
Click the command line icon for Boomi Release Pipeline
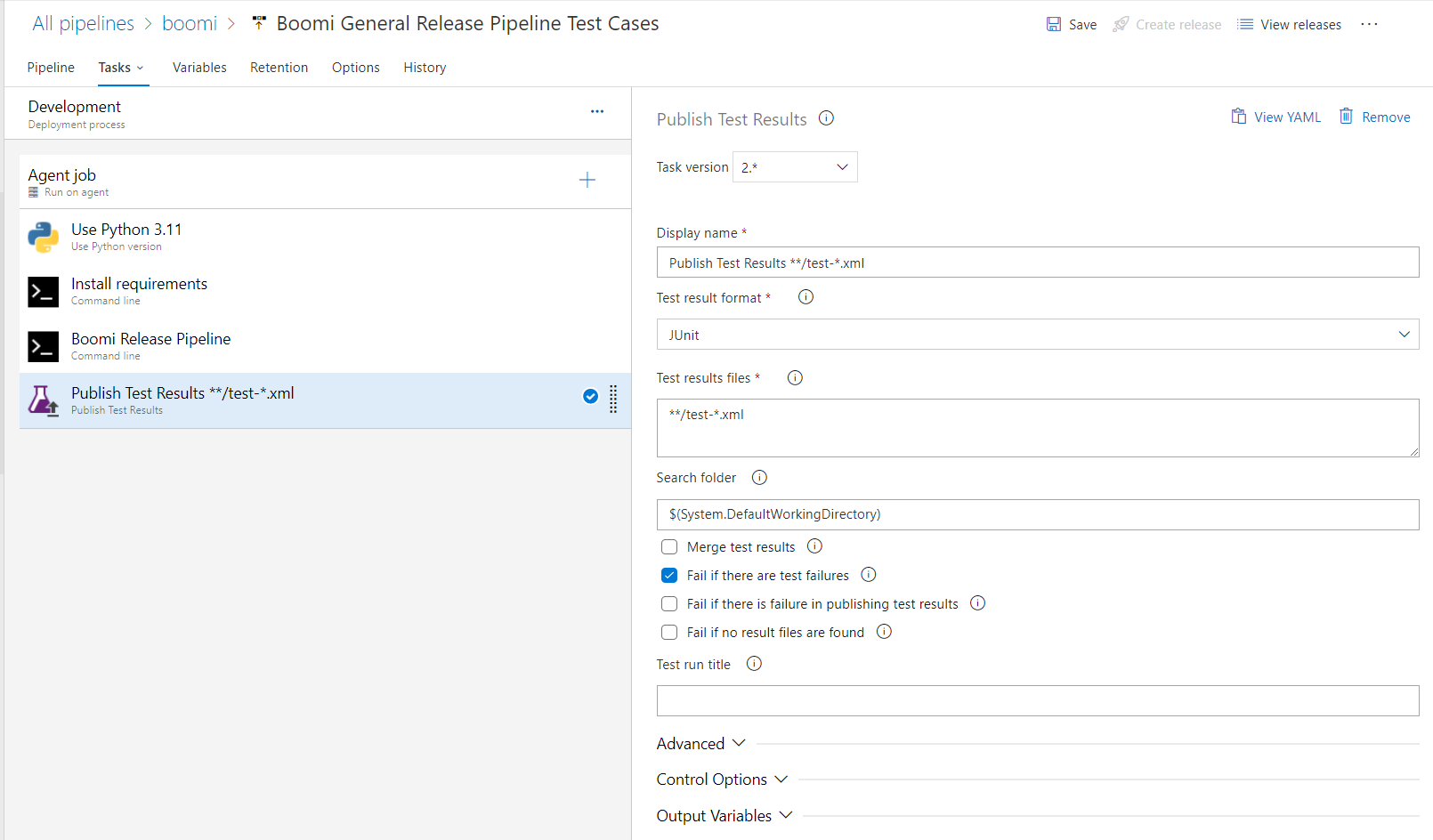tap(43, 347)
